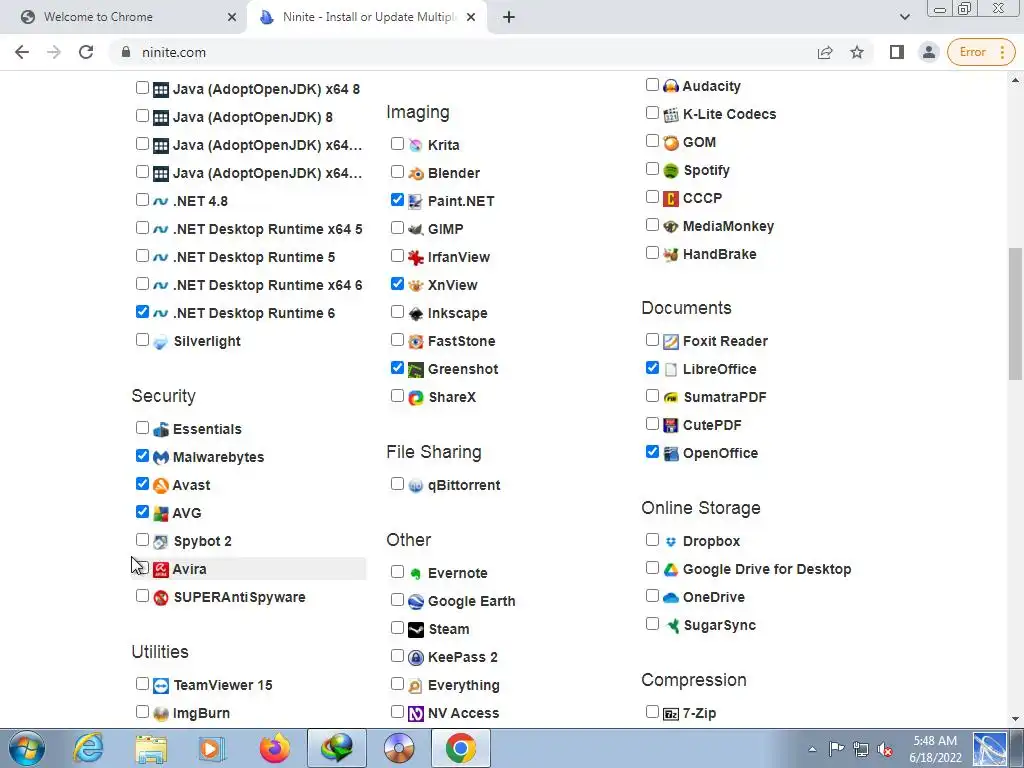Uncheck the XnView checkbox

pos(397,283)
